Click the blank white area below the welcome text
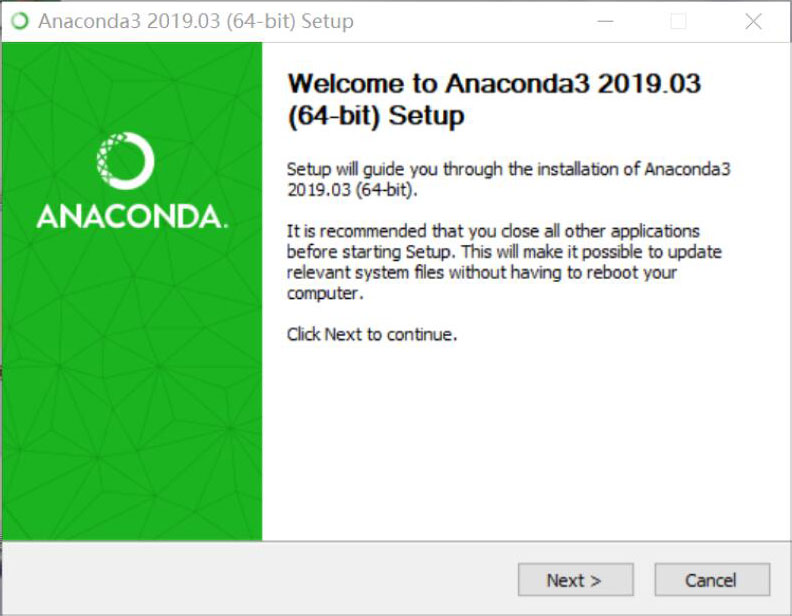 point(525,440)
